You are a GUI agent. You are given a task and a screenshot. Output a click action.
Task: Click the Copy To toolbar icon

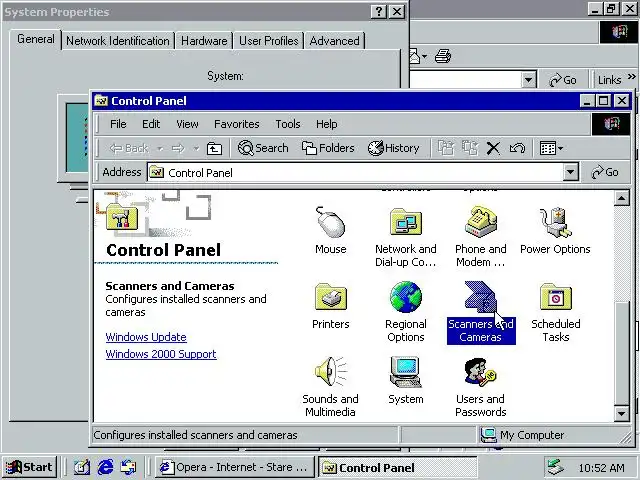coord(470,148)
